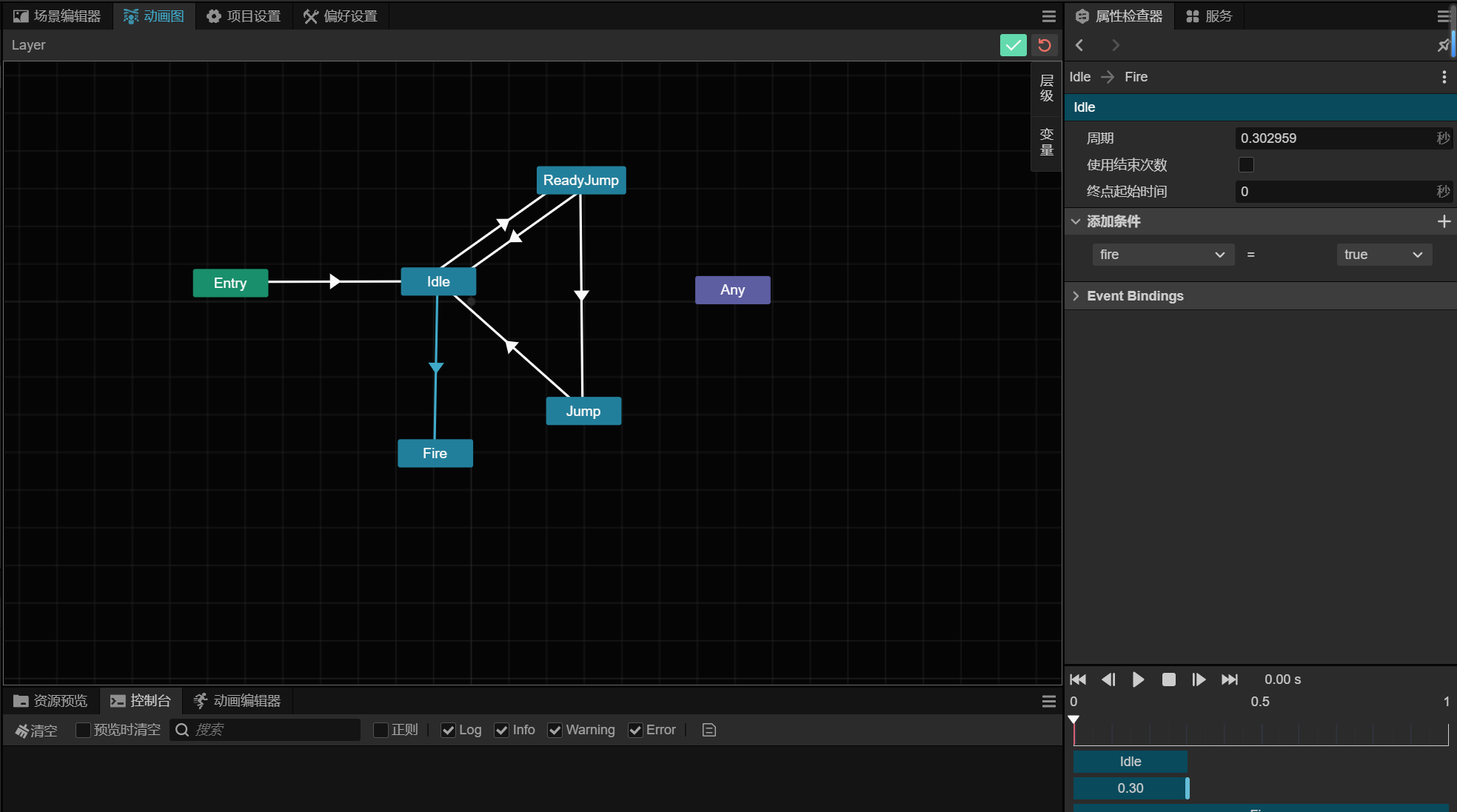Screen dimensions: 1457x812
Task: Open the animation graph panel hamburger menu
Action: (x=1048, y=16)
